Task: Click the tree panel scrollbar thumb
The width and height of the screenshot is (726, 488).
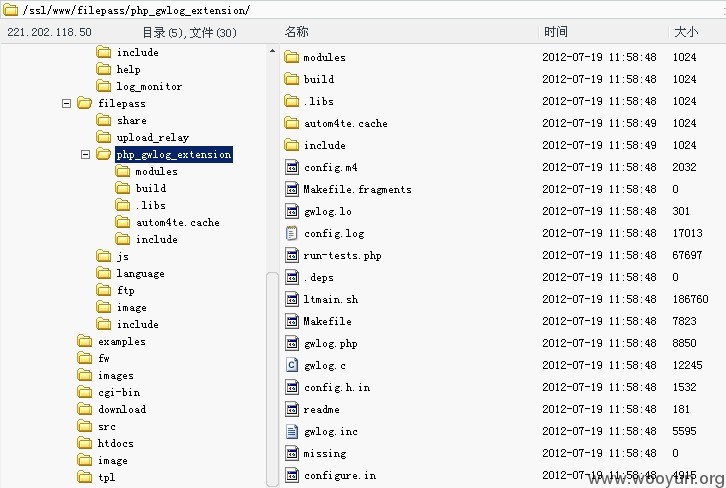Action: tap(272, 380)
